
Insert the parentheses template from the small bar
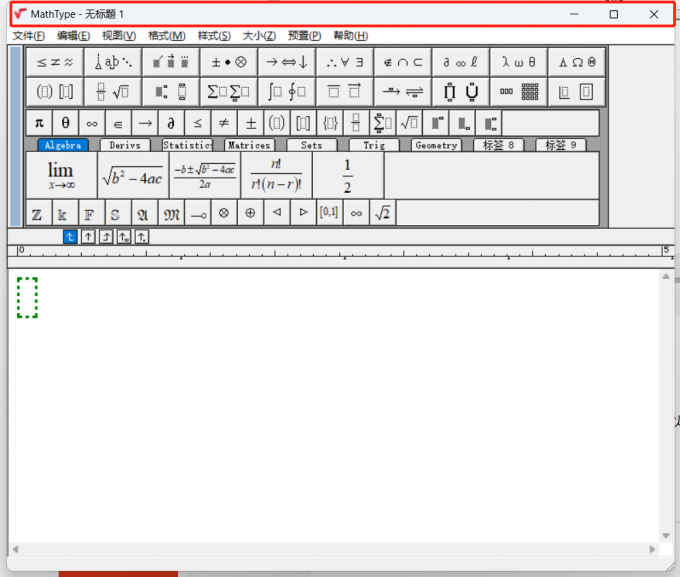click(277, 123)
